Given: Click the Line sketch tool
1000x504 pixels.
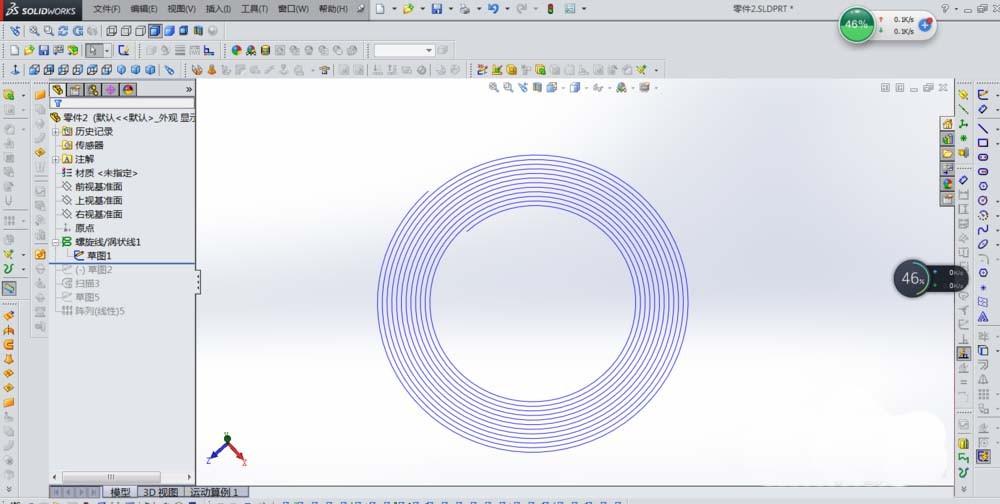Looking at the screenshot, I should coord(983,128).
